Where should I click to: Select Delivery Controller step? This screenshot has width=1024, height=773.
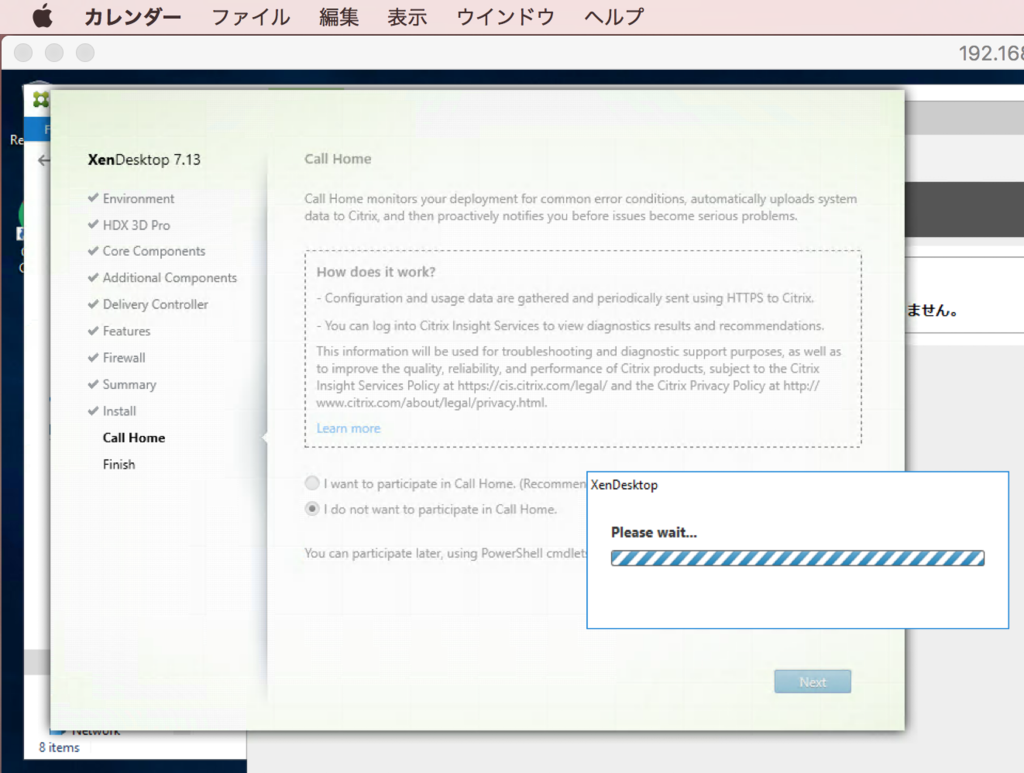coord(155,304)
